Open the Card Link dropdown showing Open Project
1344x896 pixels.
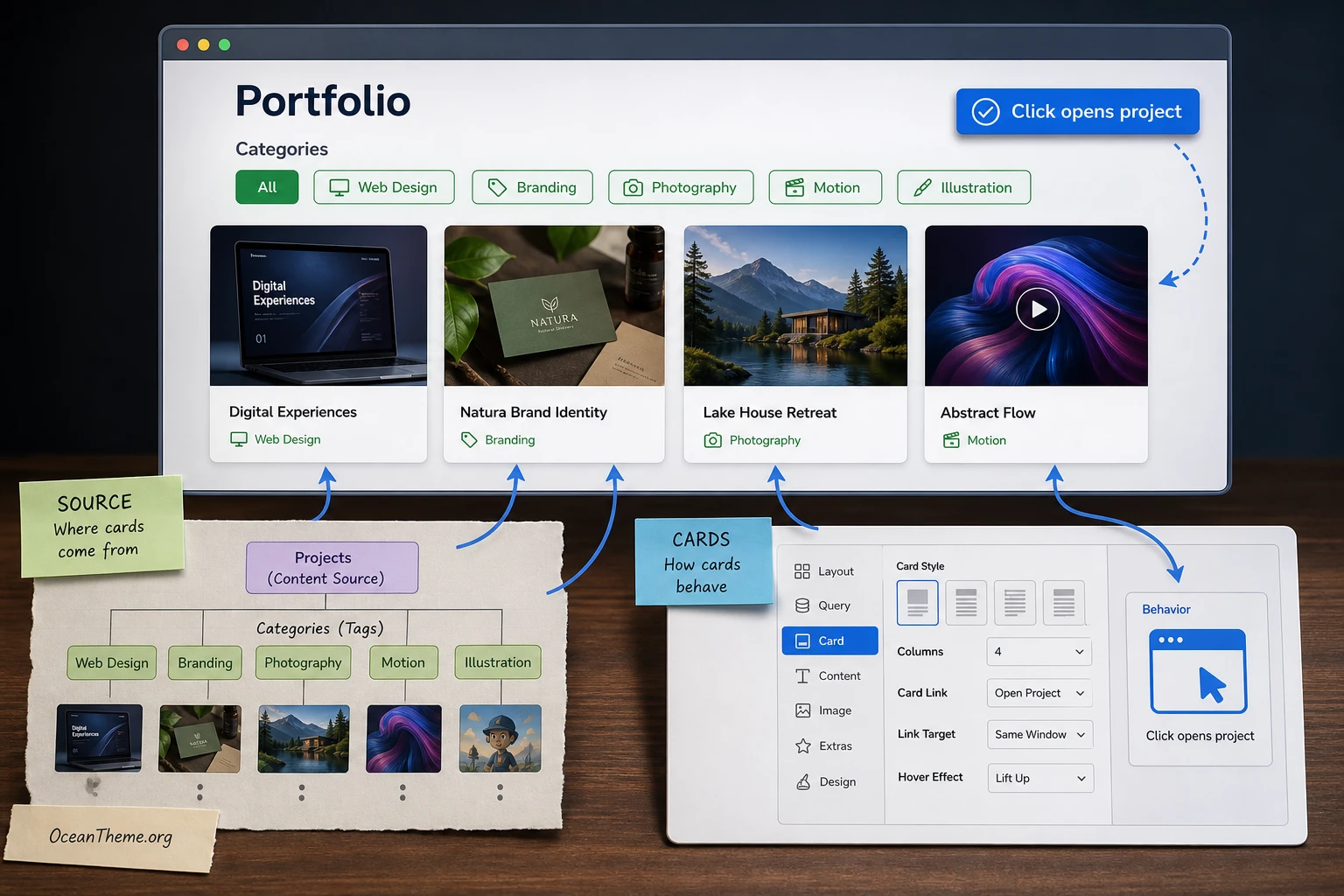click(x=1039, y=693)
